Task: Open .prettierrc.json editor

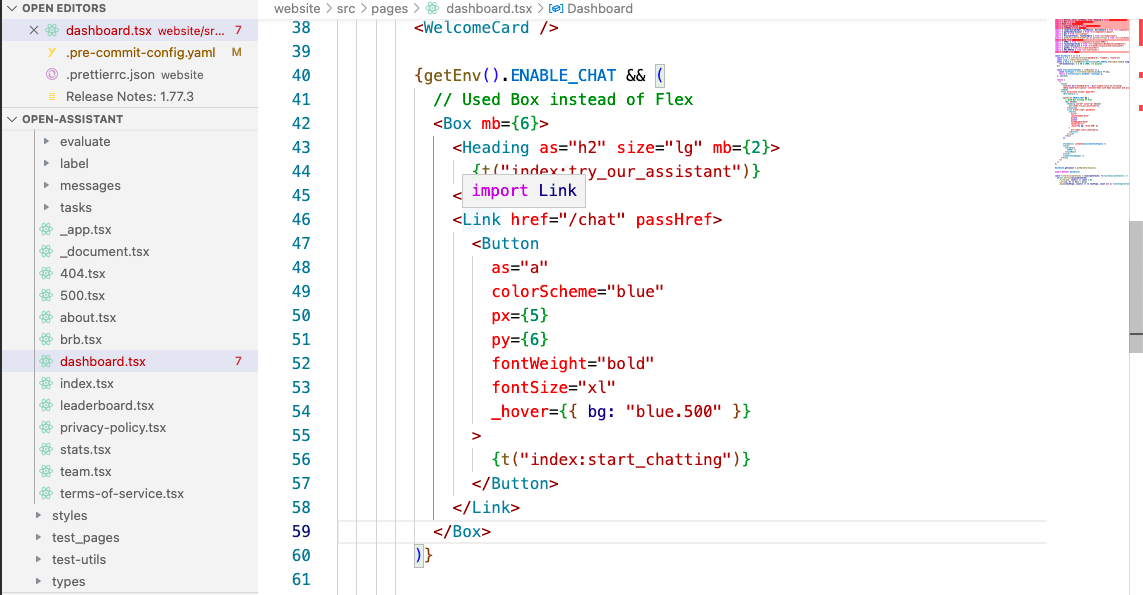Action: point(110,74)
